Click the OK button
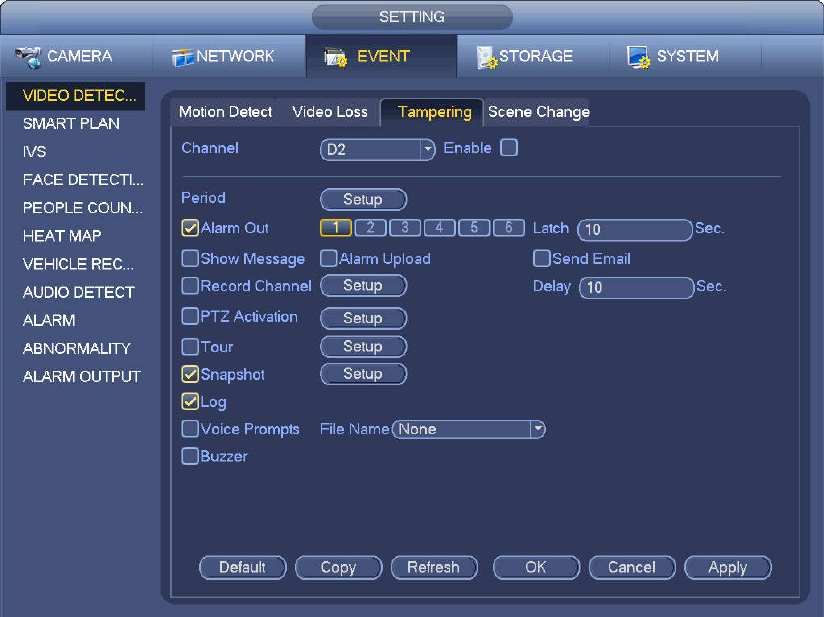The height and width of the screenshot is (617, 824). click(537, 568)
